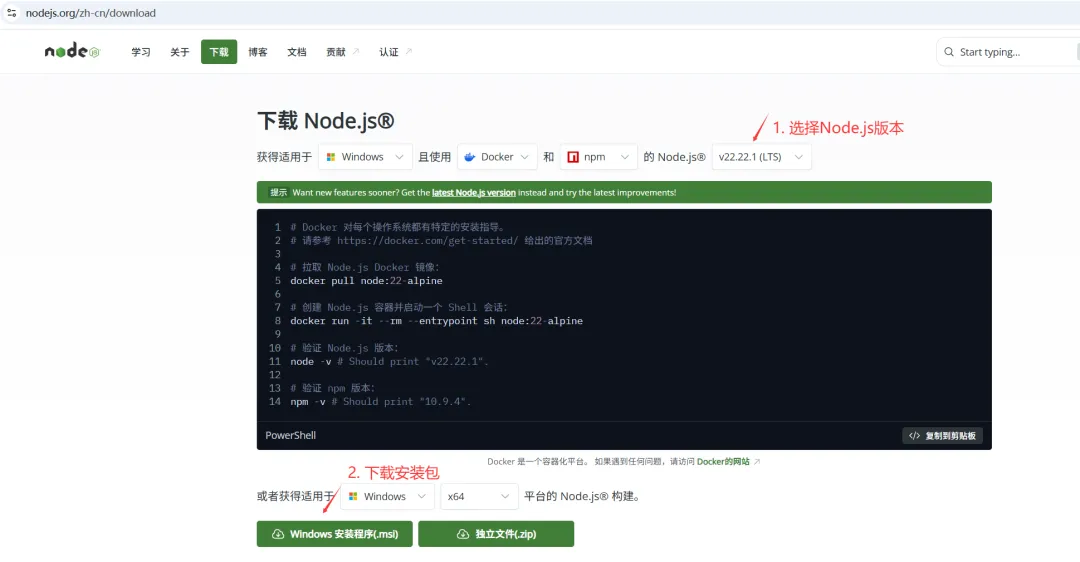The width and height of the screenshot is (1080, 562).
Task: Open the 文档 menu item
Action: click(297, 52)
